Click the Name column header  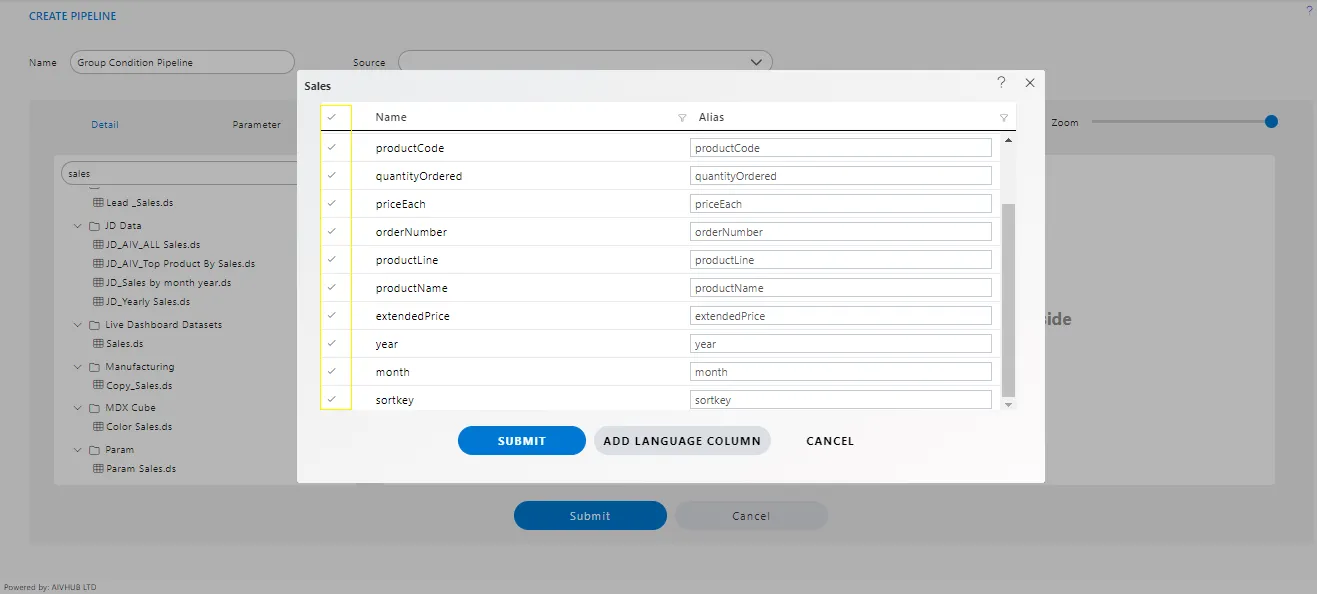pyautogui.click(x=391, y=117)
